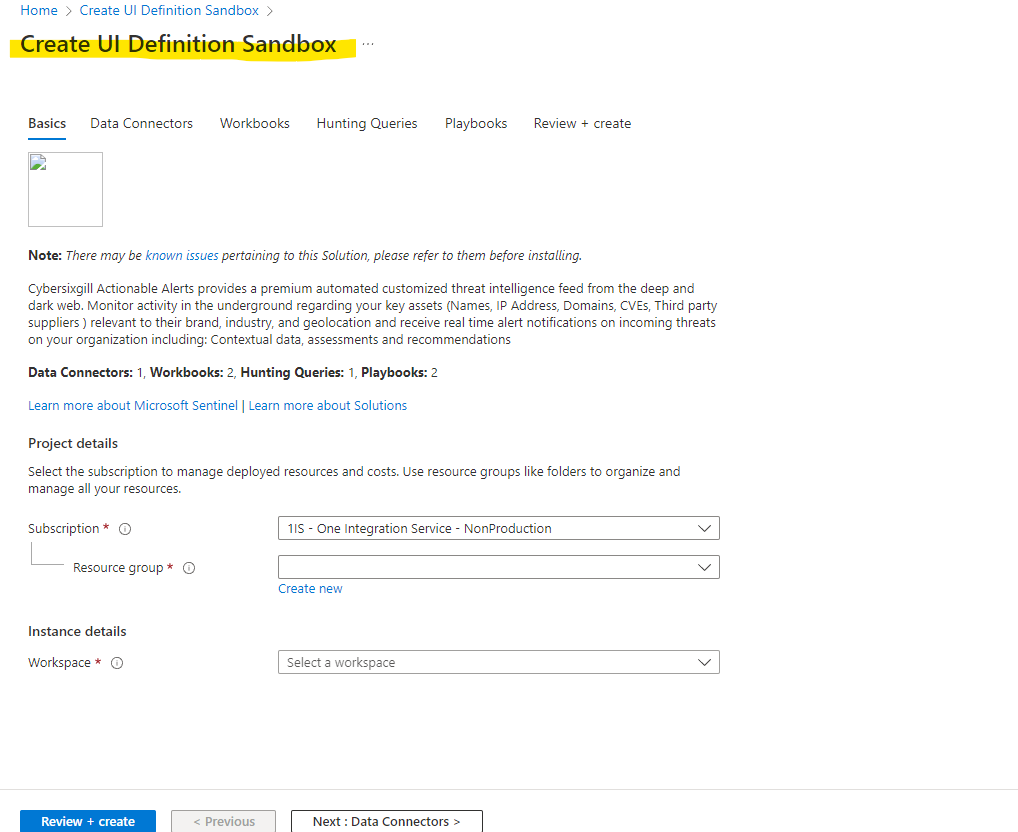Open the Select a workspace dropdown
This screenshot has width=1018, height=832.
point(499,662)
